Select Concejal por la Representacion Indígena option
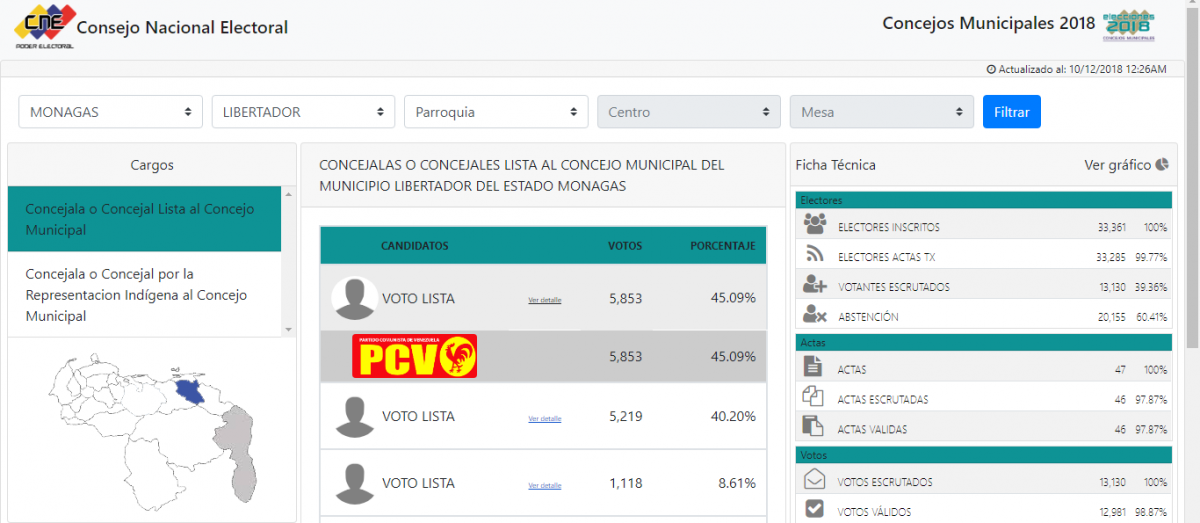1200x523 pixels. point(145,295)
